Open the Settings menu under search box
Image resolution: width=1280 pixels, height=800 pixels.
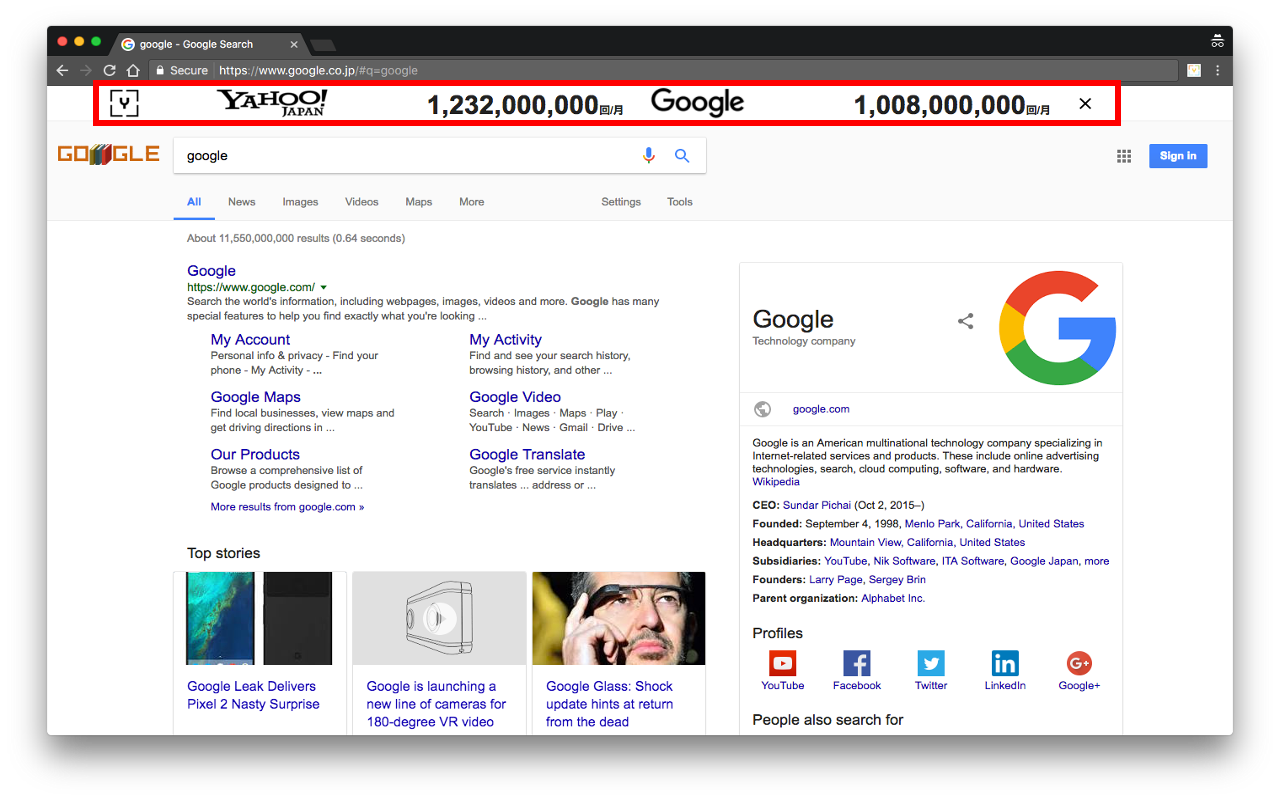tap(621, 202)
